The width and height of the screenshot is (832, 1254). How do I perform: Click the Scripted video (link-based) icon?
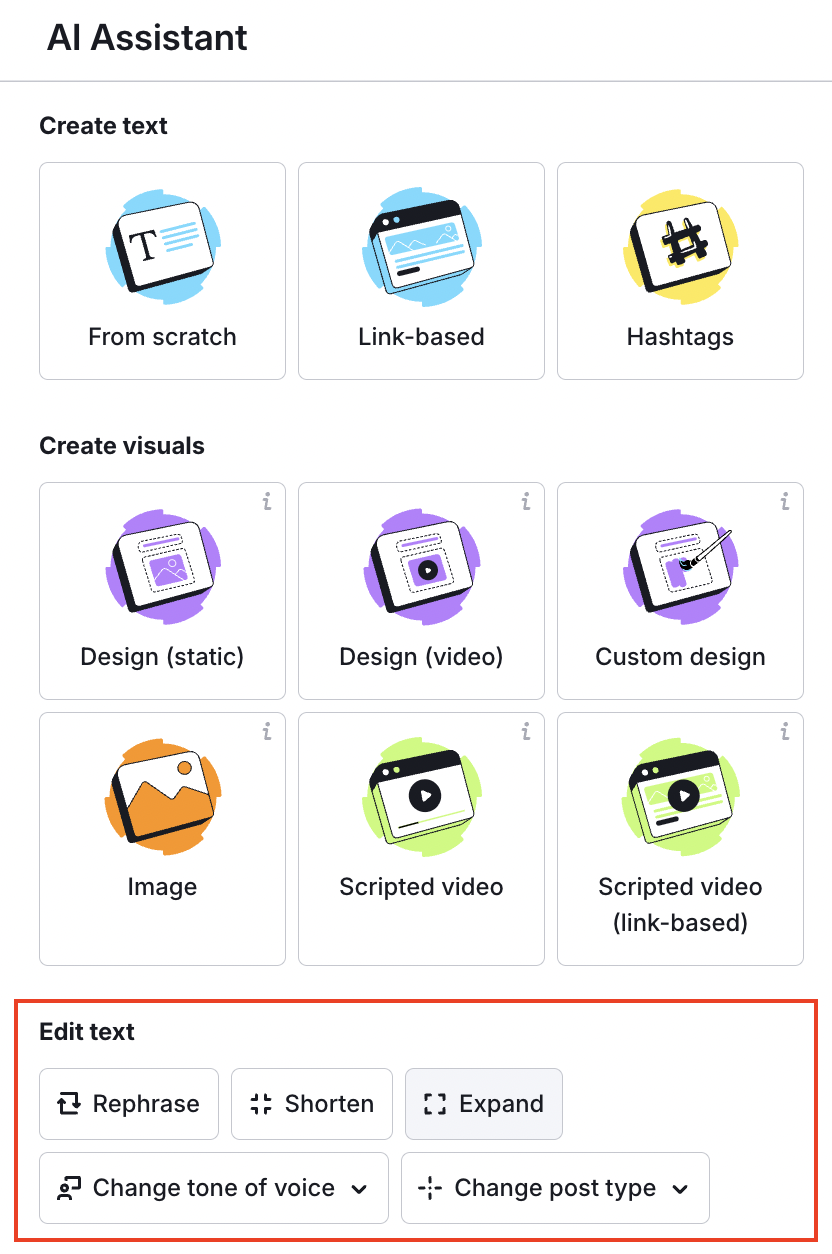pyautogui.click(x=680, y=796)
